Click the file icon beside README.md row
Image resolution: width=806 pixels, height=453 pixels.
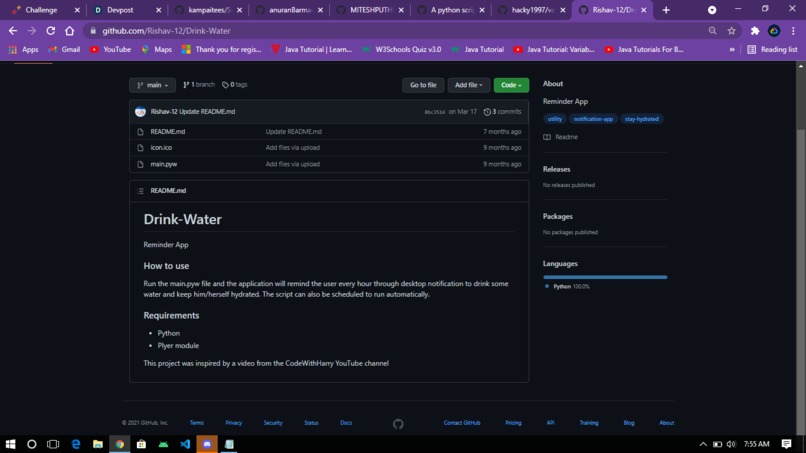click(x=140, y=132)
